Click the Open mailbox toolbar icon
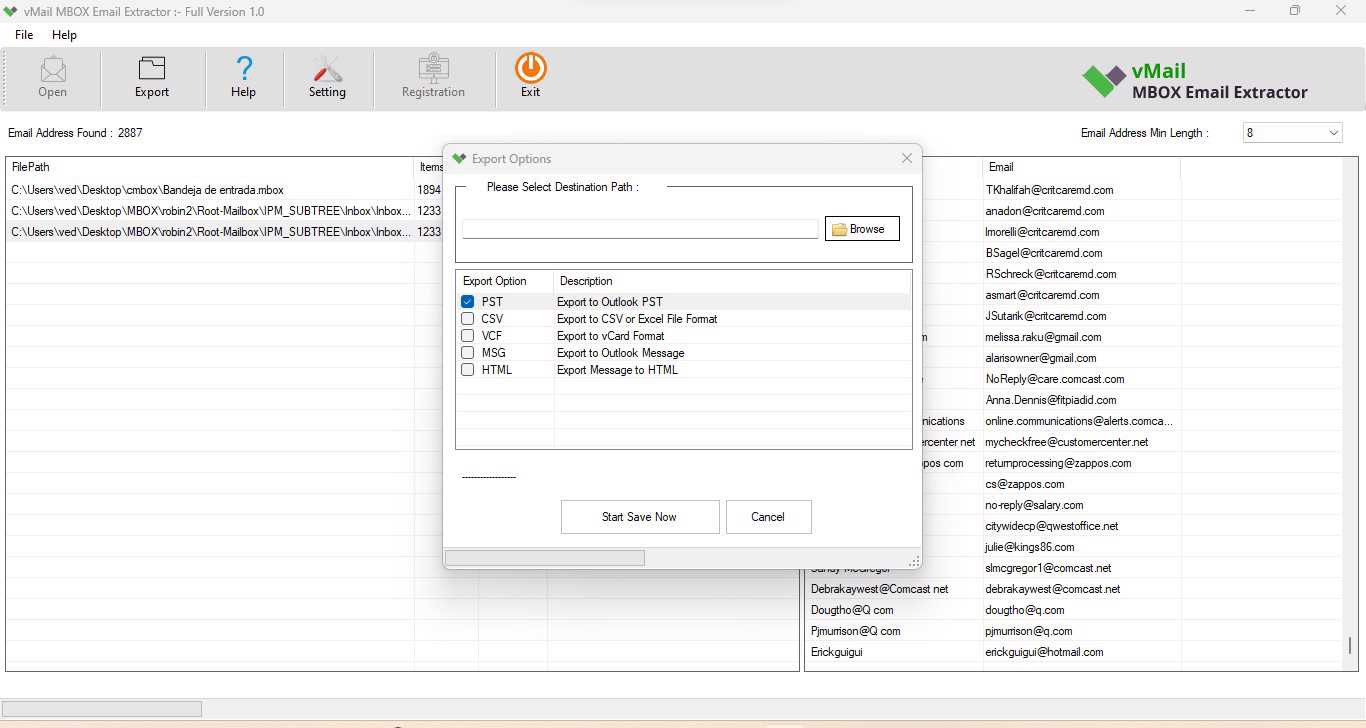Image resolution: width=1366 pixels, height=728 pixels. (52, 77)
